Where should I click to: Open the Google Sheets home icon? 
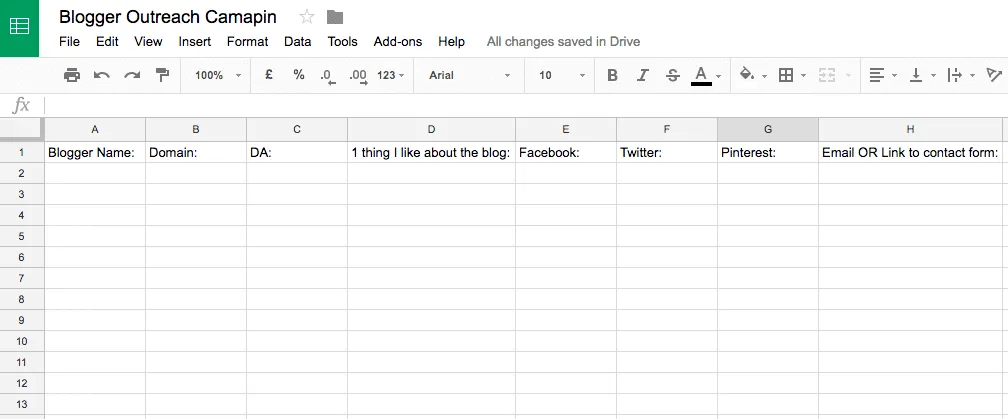tap(19, 28)
